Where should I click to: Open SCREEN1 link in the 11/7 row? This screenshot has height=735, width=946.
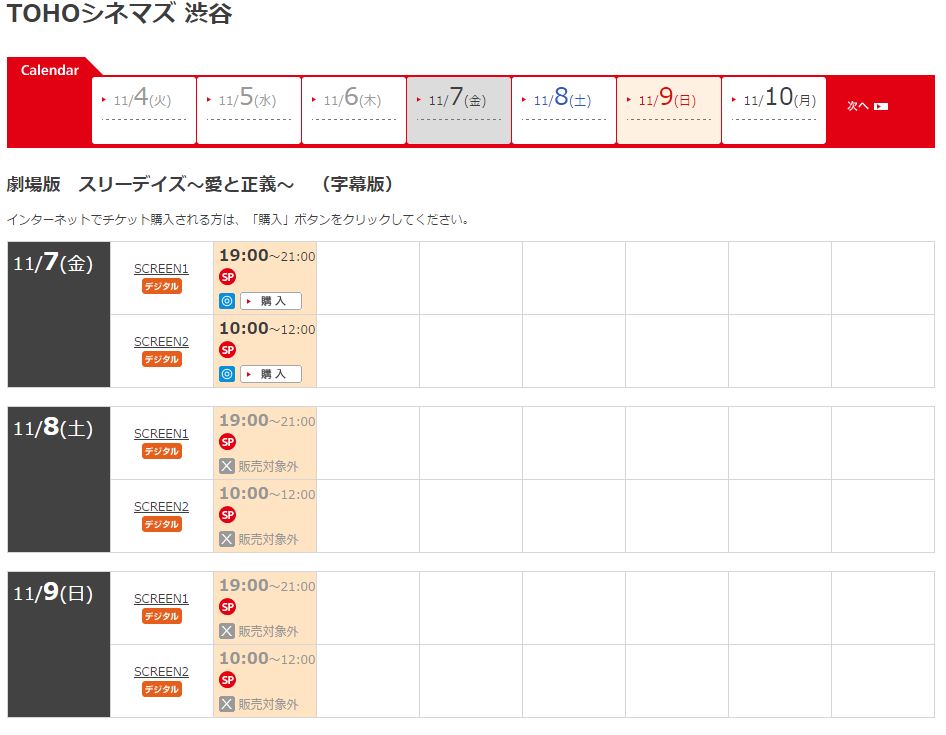161,268
